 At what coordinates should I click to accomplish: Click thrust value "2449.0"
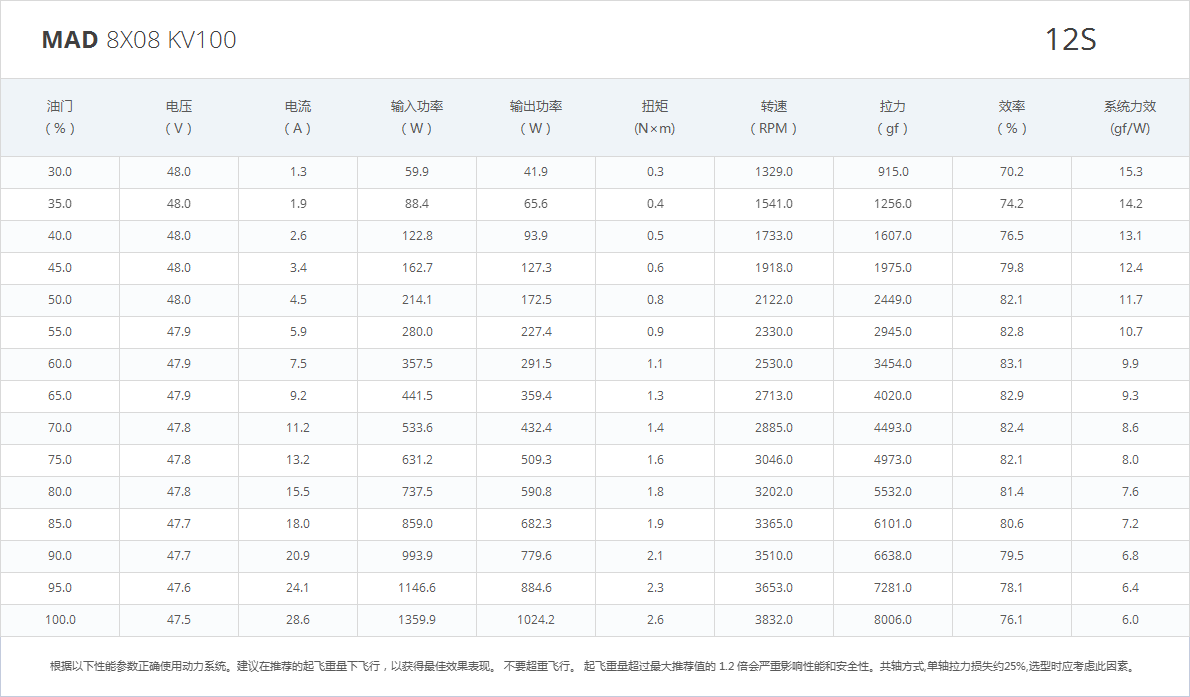tap(893, 299)
